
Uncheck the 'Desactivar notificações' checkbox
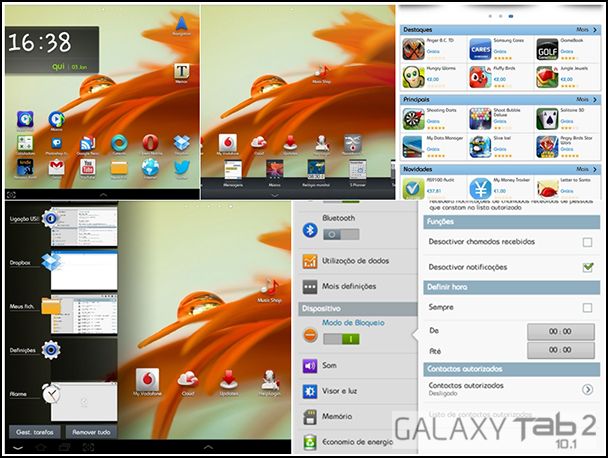pyautogui.click(x=587, y=267)
